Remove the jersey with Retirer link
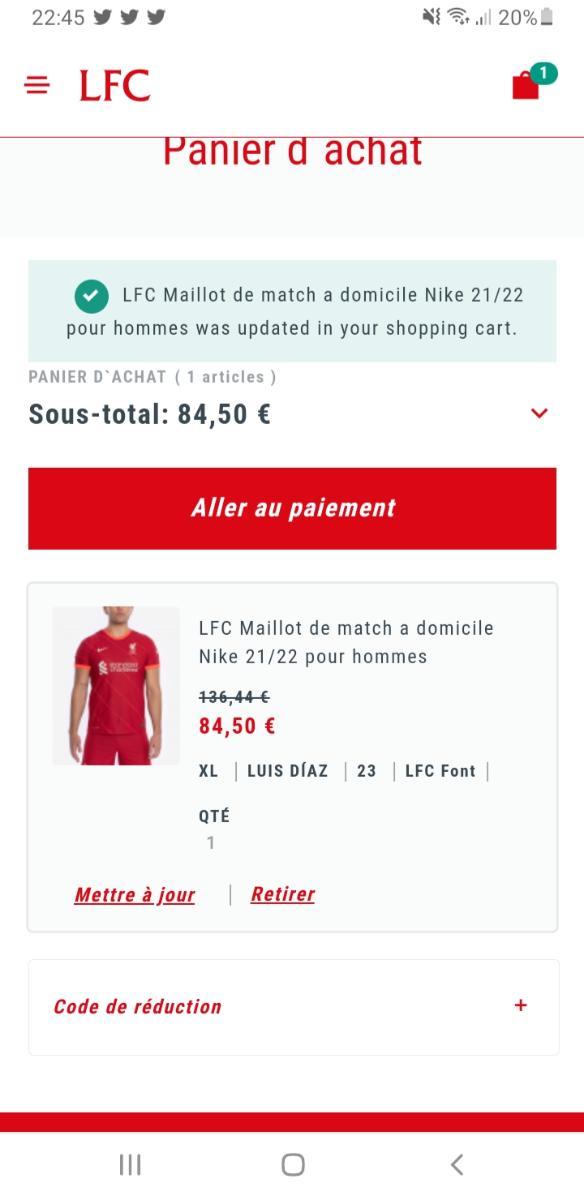The width and height of the screenshot is (584, 1200). pos(283,894)
